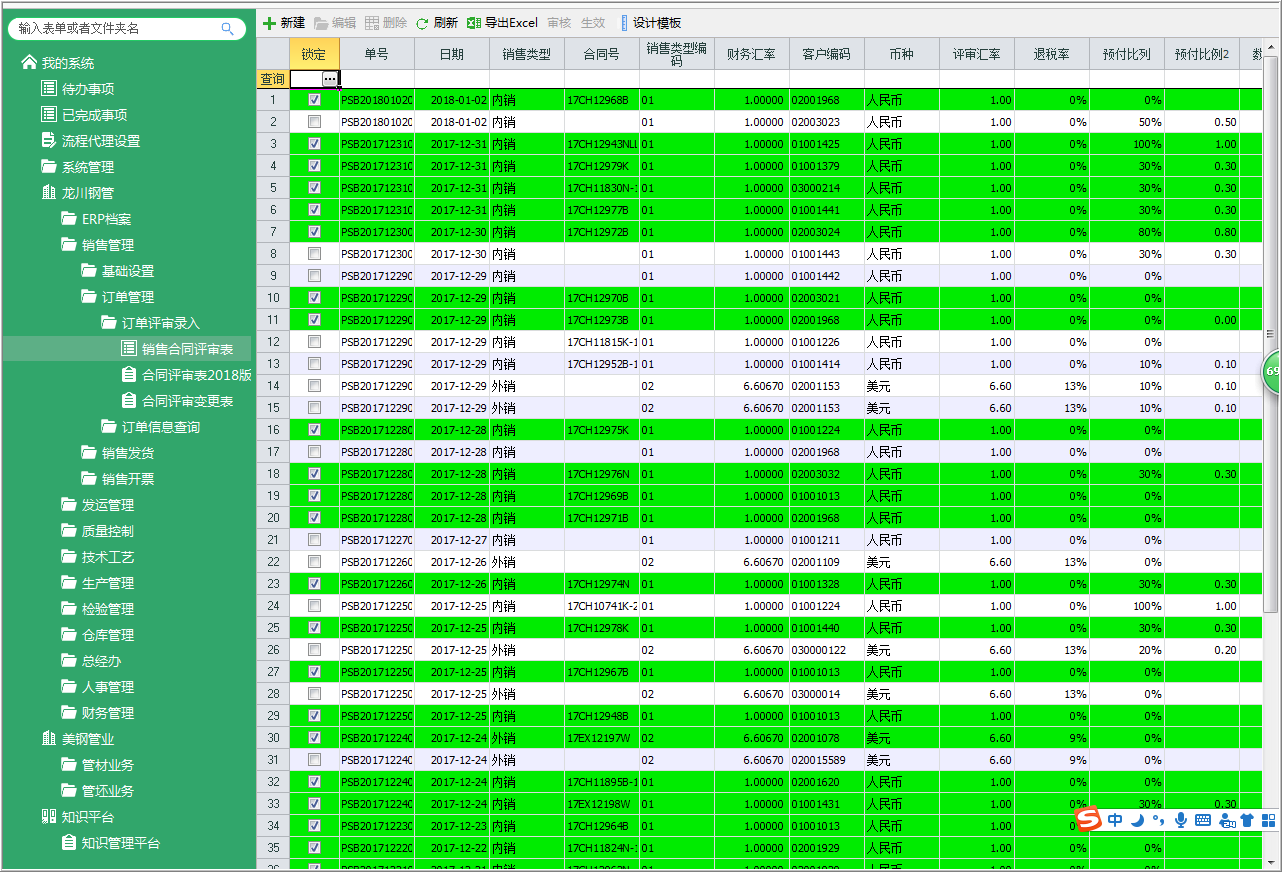
Task: Open 财务管理 folder
Action: tap(97, 713)
